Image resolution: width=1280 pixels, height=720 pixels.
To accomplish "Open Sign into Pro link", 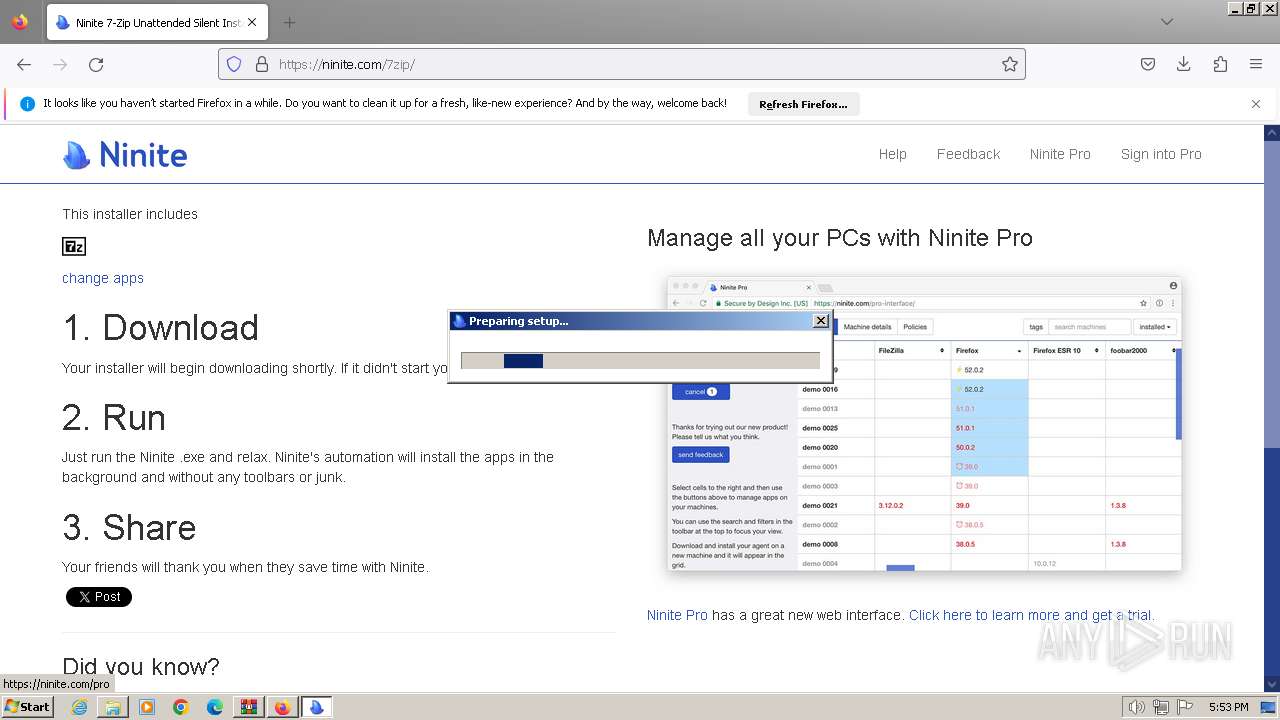I will pyautogui.click(x=1161, y=154).
